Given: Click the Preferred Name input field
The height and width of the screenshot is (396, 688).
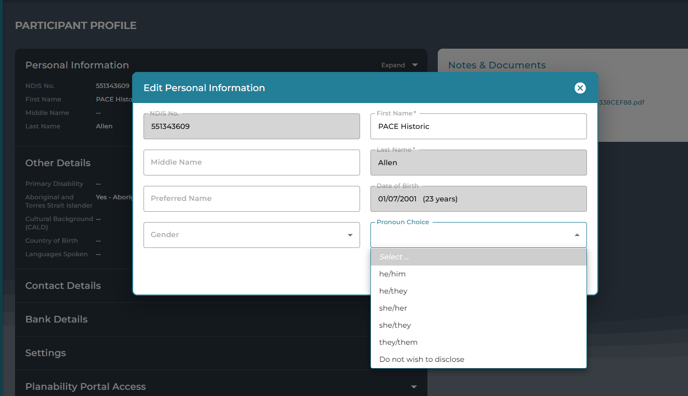Looking at the screenshot, I should 251,199.
